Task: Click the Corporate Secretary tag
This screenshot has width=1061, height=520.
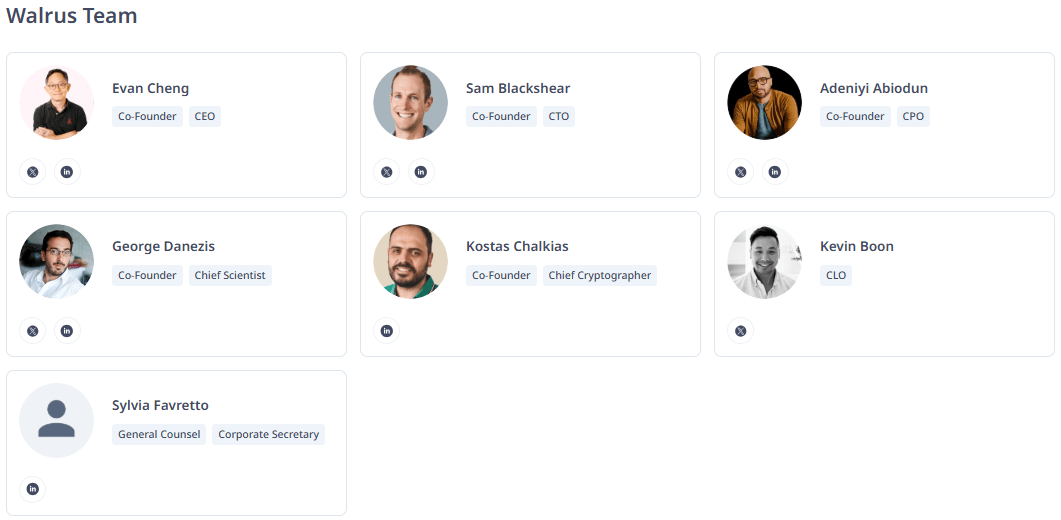Action: click(x=268, y=434)
